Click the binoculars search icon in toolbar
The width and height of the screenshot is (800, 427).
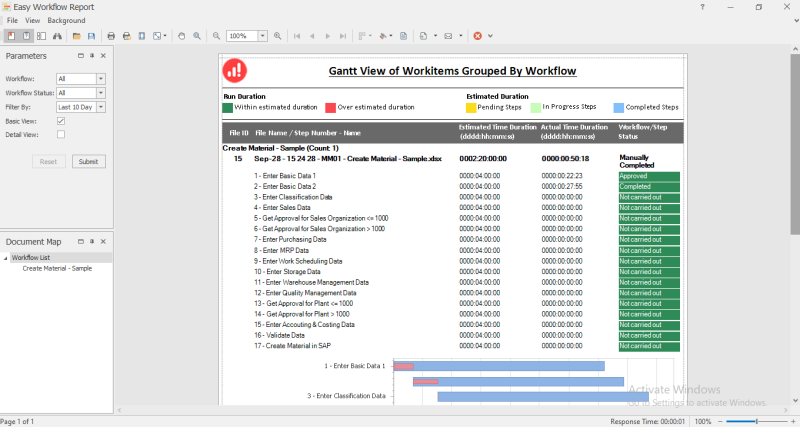tap(57, 36)
